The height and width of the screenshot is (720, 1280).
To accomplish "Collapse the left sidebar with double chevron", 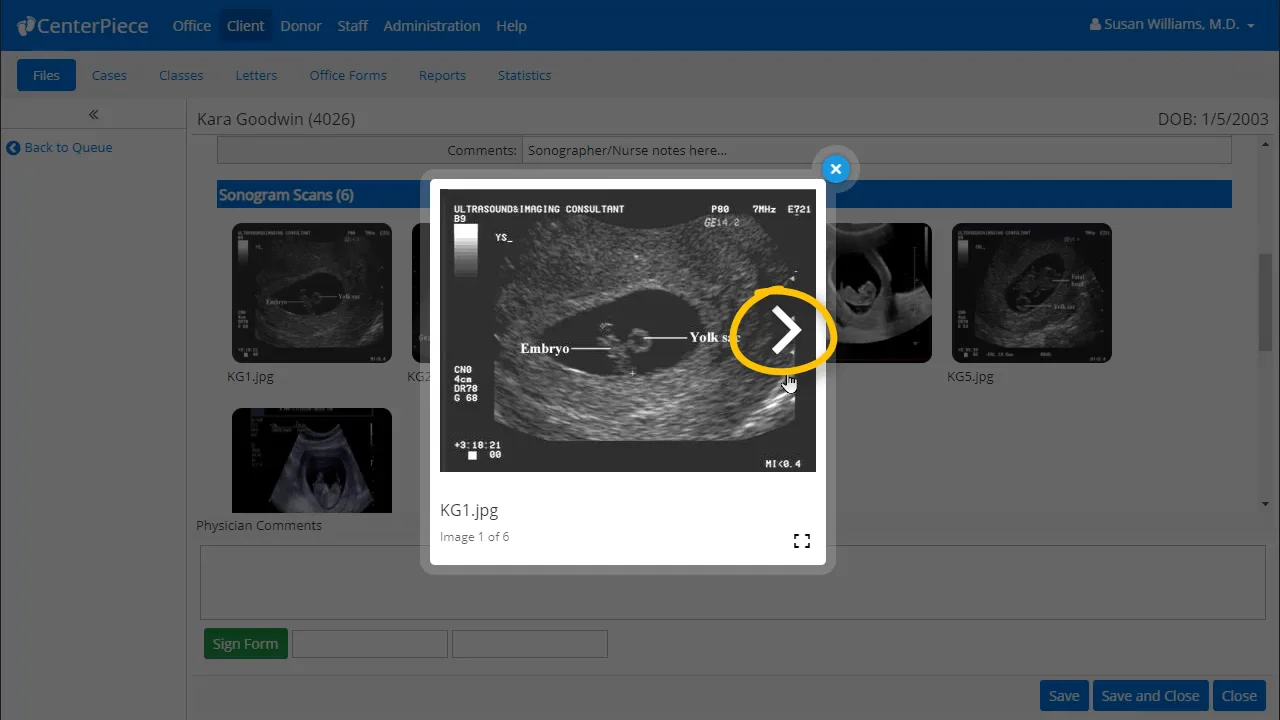I will (x=93, y=114).
